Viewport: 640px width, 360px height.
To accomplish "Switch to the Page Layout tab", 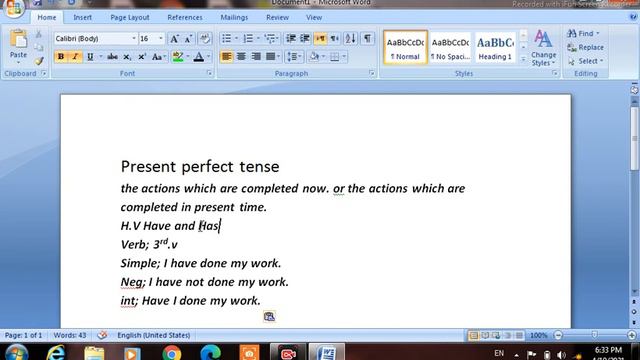I will 130,18.
